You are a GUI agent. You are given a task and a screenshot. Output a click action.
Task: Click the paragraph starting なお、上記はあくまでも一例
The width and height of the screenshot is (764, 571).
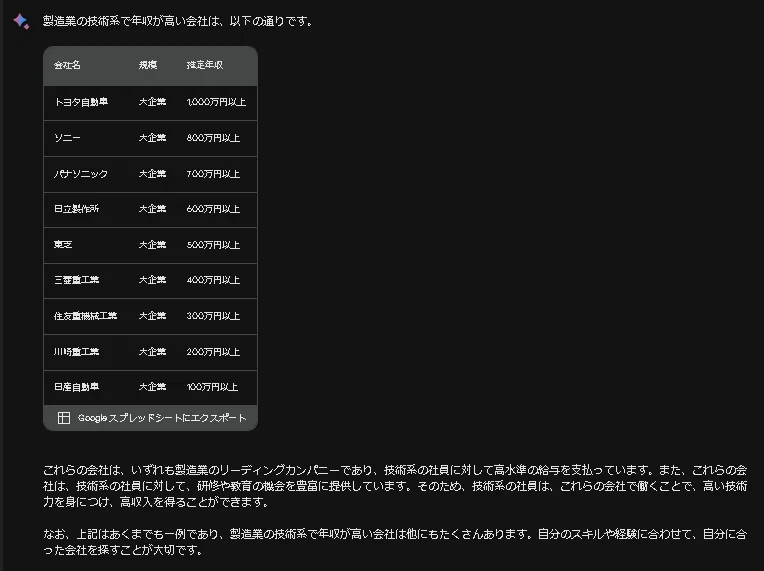(395, 542)
